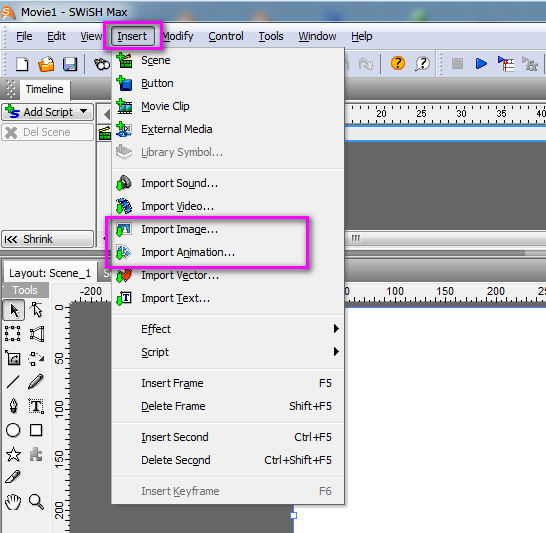Click frame 30 on timeline ruler
Viewport: 546px width, 533px height.
point(461,113)
